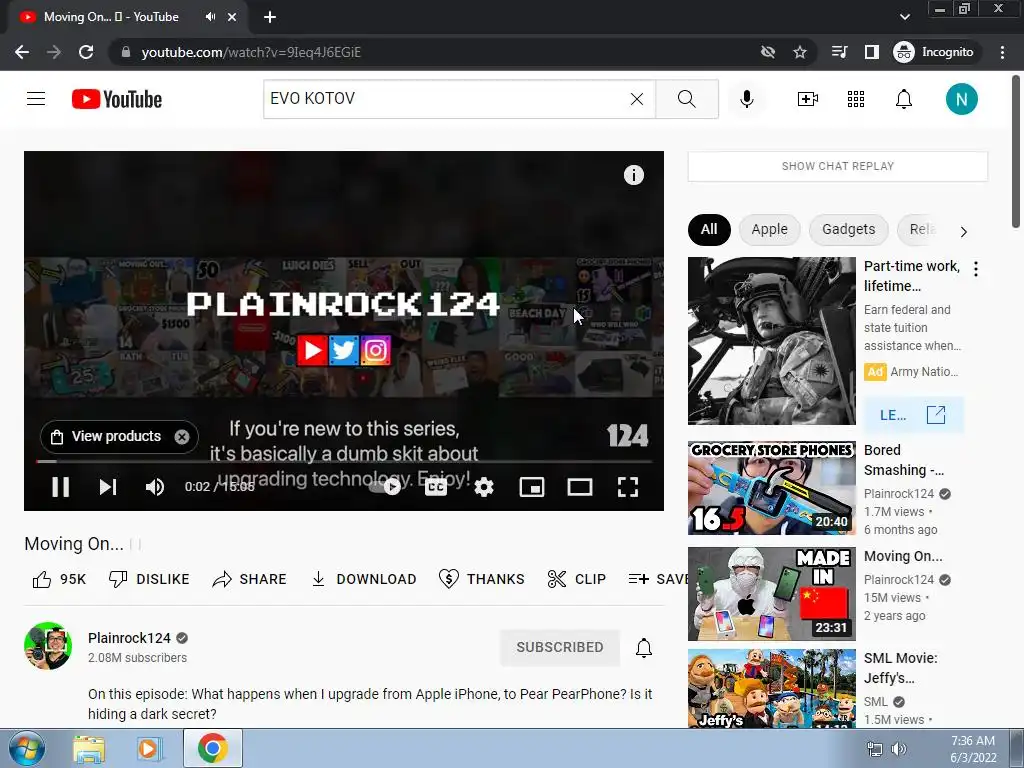This screenshot has width=1024, height=768.
Task: Select the Apple filter chip
Action: (x=769, y=229)
